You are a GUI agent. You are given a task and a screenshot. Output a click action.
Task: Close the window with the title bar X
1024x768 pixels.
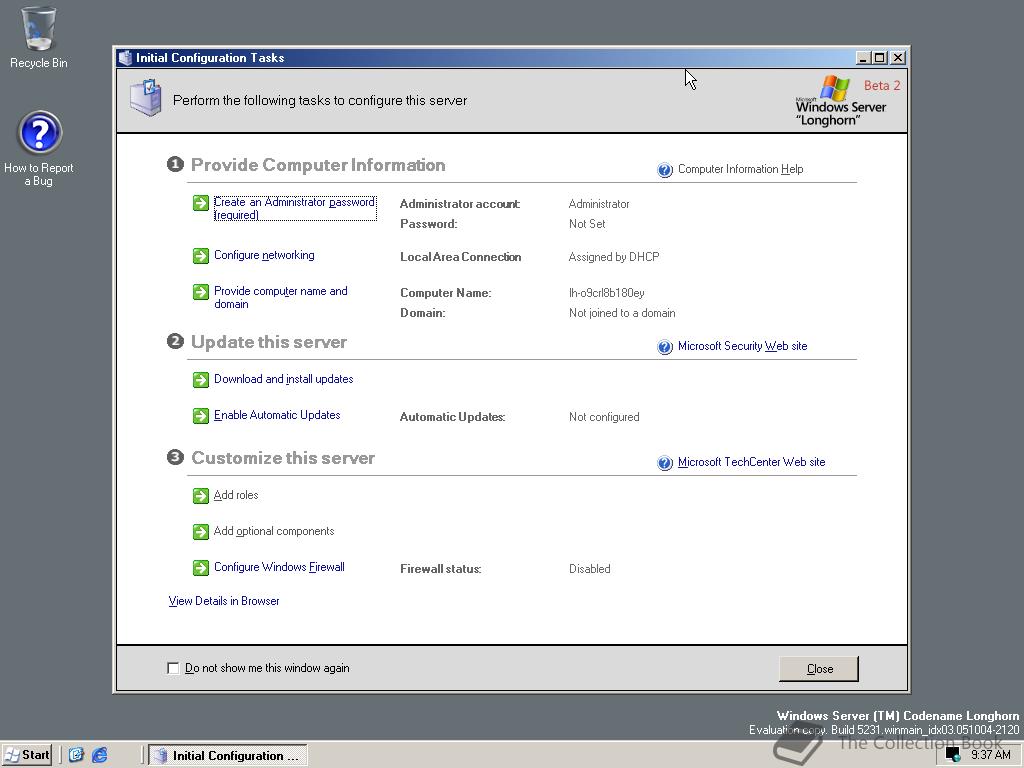898,57
